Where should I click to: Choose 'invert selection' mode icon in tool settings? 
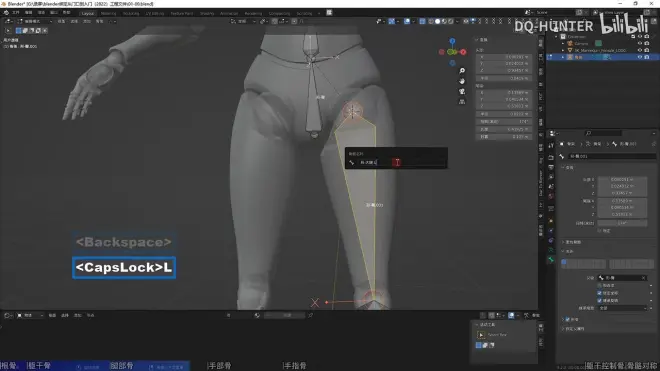38,30
